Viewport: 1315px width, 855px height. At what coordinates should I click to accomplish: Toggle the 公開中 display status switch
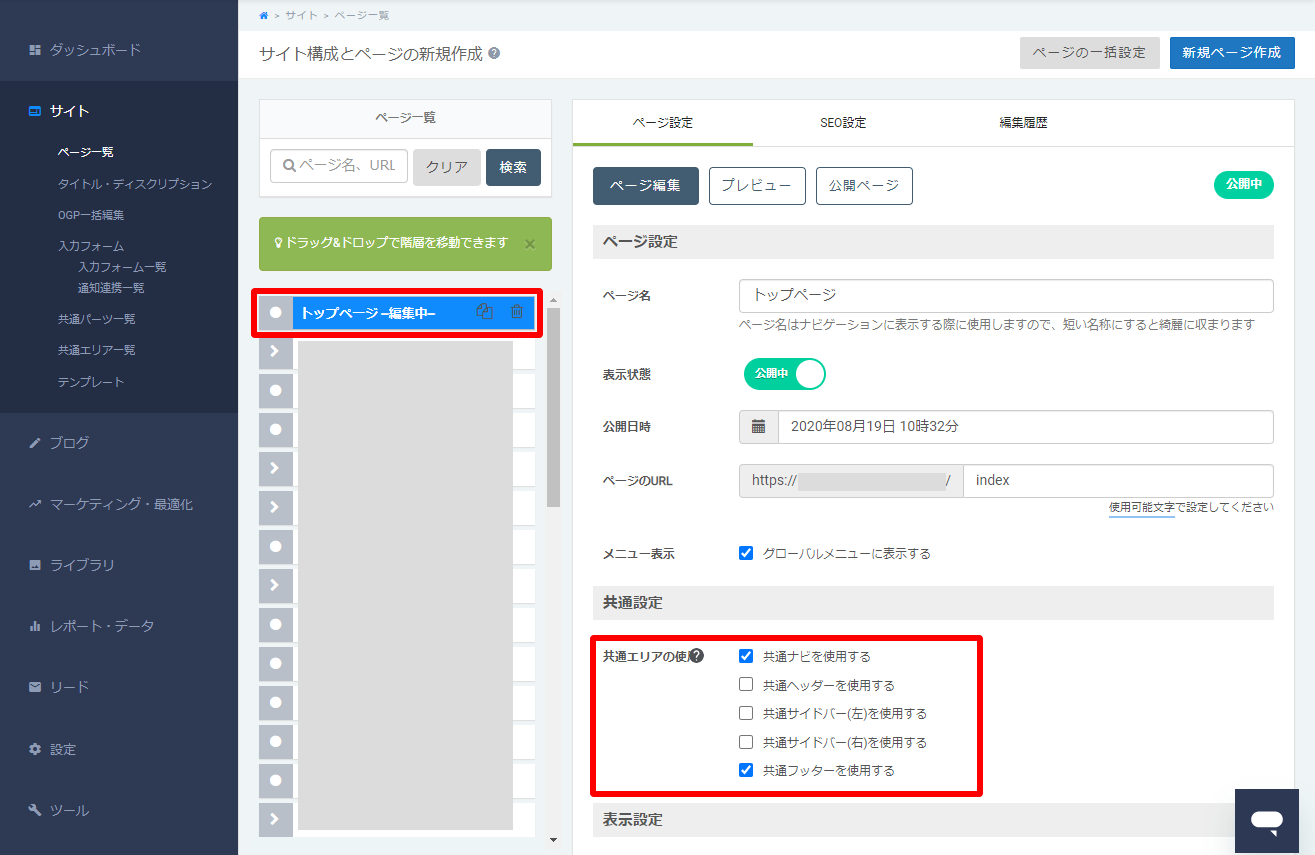pyautogui.click(x=785, y=374)
